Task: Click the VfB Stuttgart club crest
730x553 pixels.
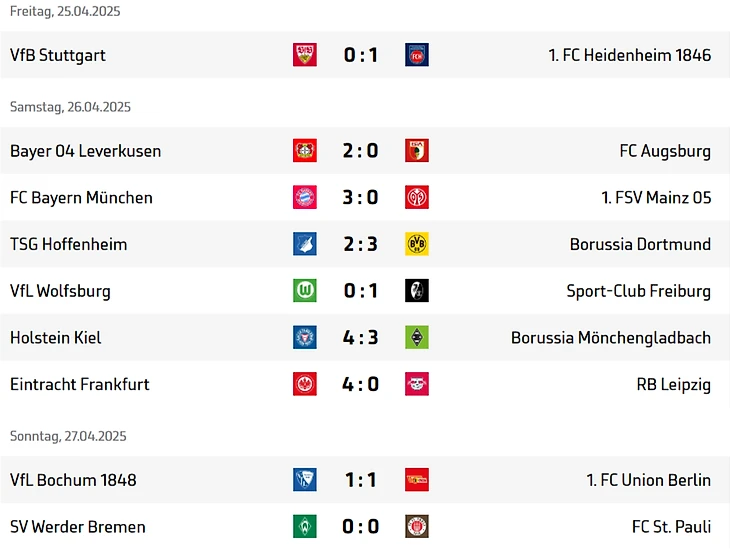Action: point(304,55)
